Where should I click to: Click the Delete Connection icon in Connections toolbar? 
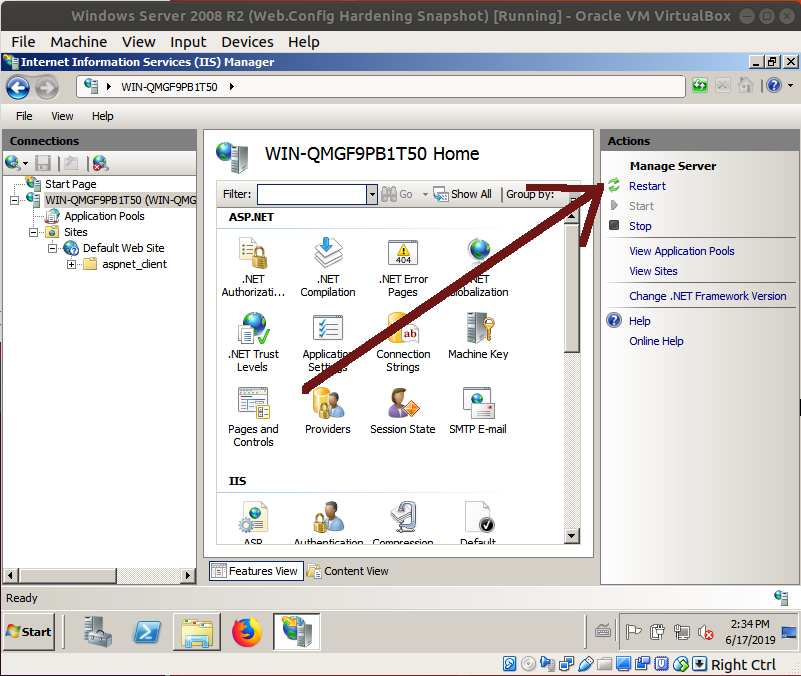pos(101,164)
